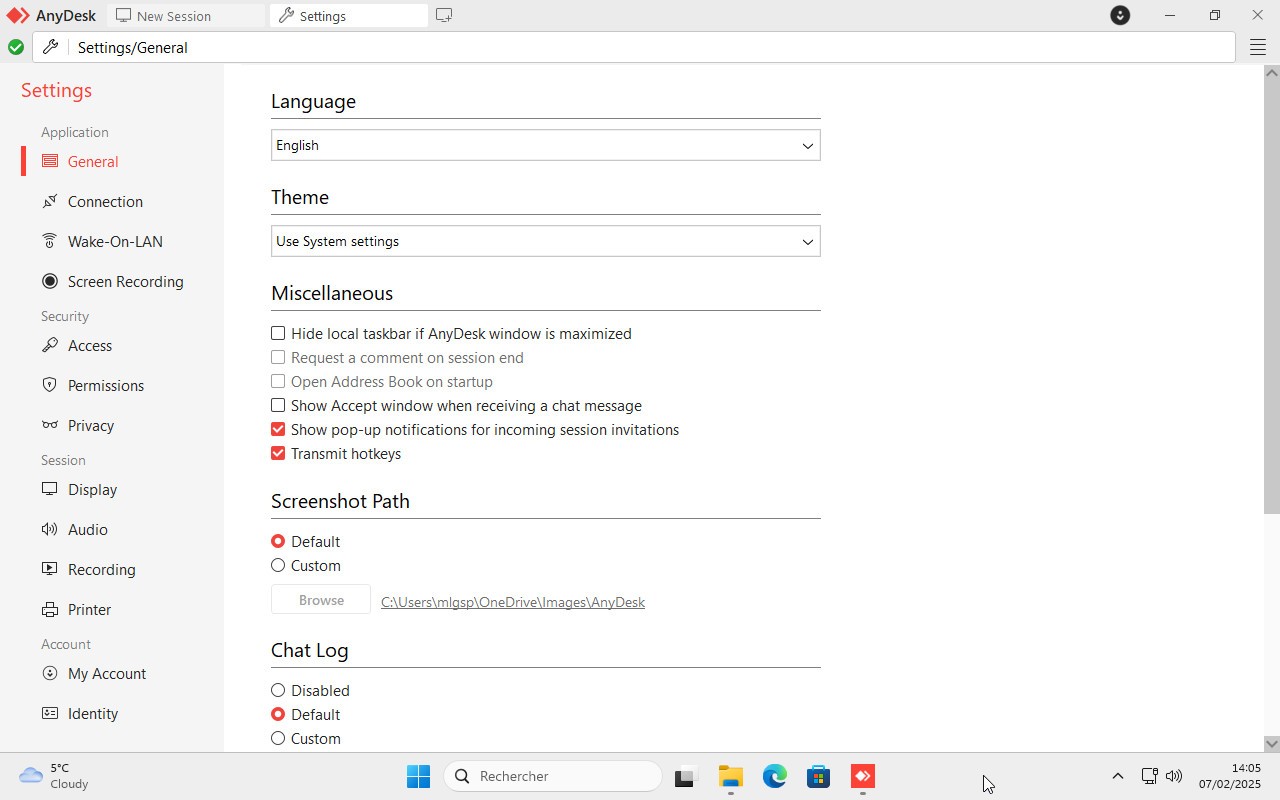This screenshot has height=800, width=1280.
Task: Check Open Address Book on startup
Action: [278, 381]
